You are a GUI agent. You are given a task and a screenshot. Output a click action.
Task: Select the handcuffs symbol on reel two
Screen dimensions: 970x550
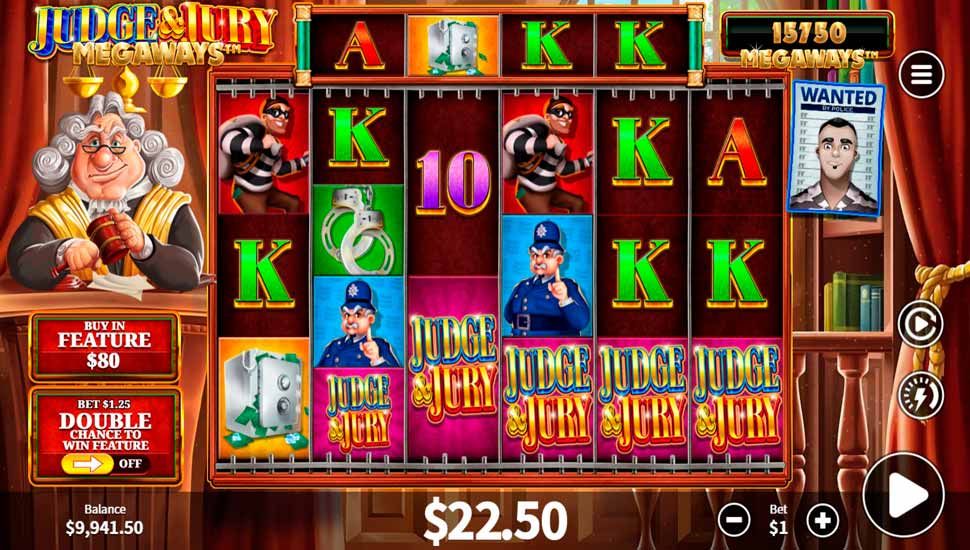358,230
